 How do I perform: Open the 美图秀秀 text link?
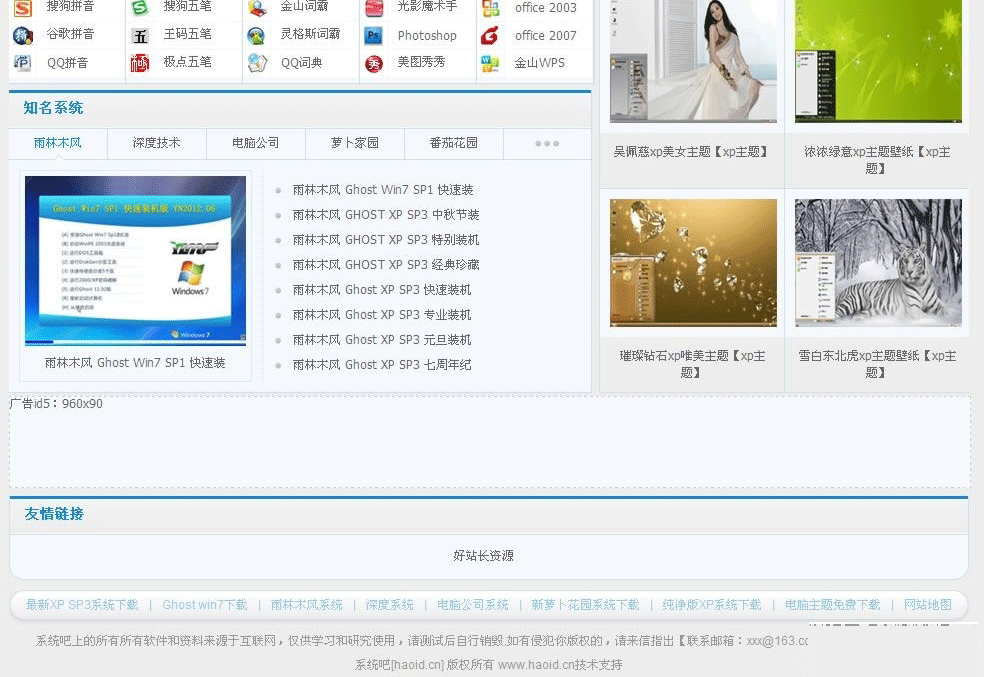click(421, 61)
